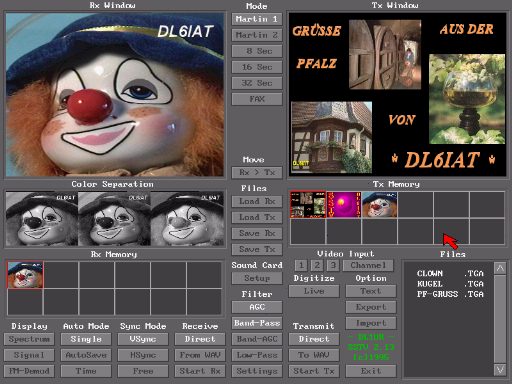
Task: Open Sound Card Setup
Action: (257, 278)
